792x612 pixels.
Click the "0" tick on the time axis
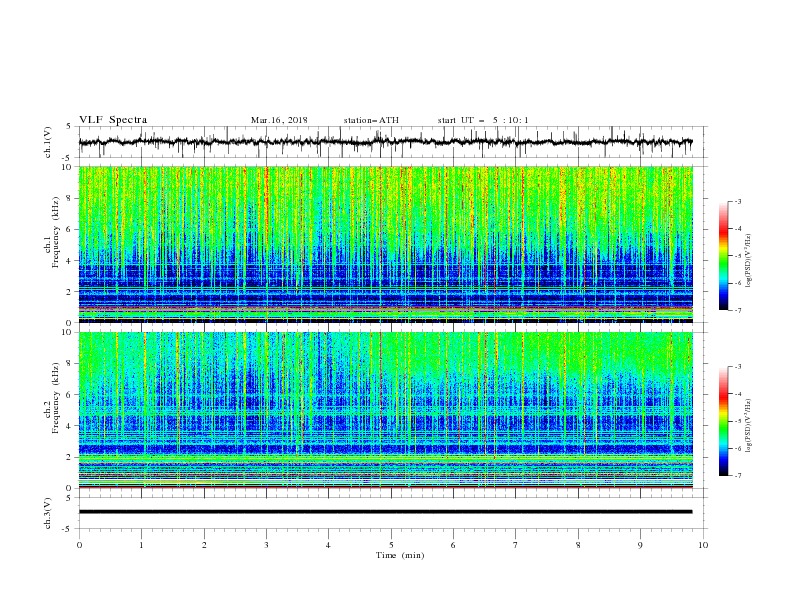79,545
